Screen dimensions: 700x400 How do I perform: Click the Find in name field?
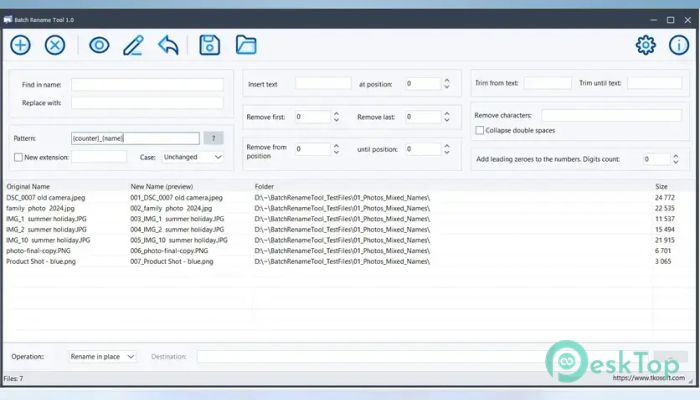tap(147, 85)
